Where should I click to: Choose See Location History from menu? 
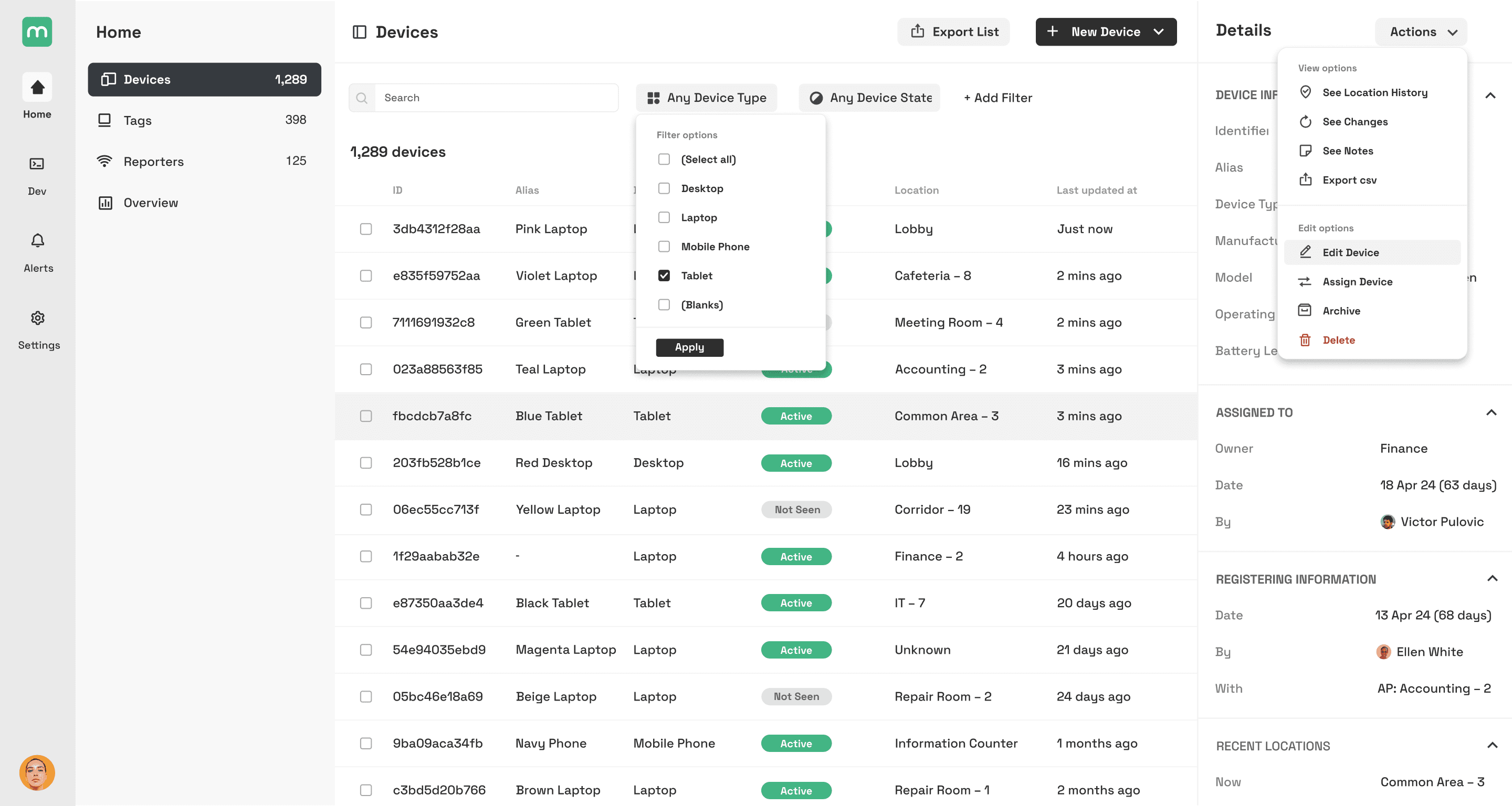click(x=1372, y=92)
